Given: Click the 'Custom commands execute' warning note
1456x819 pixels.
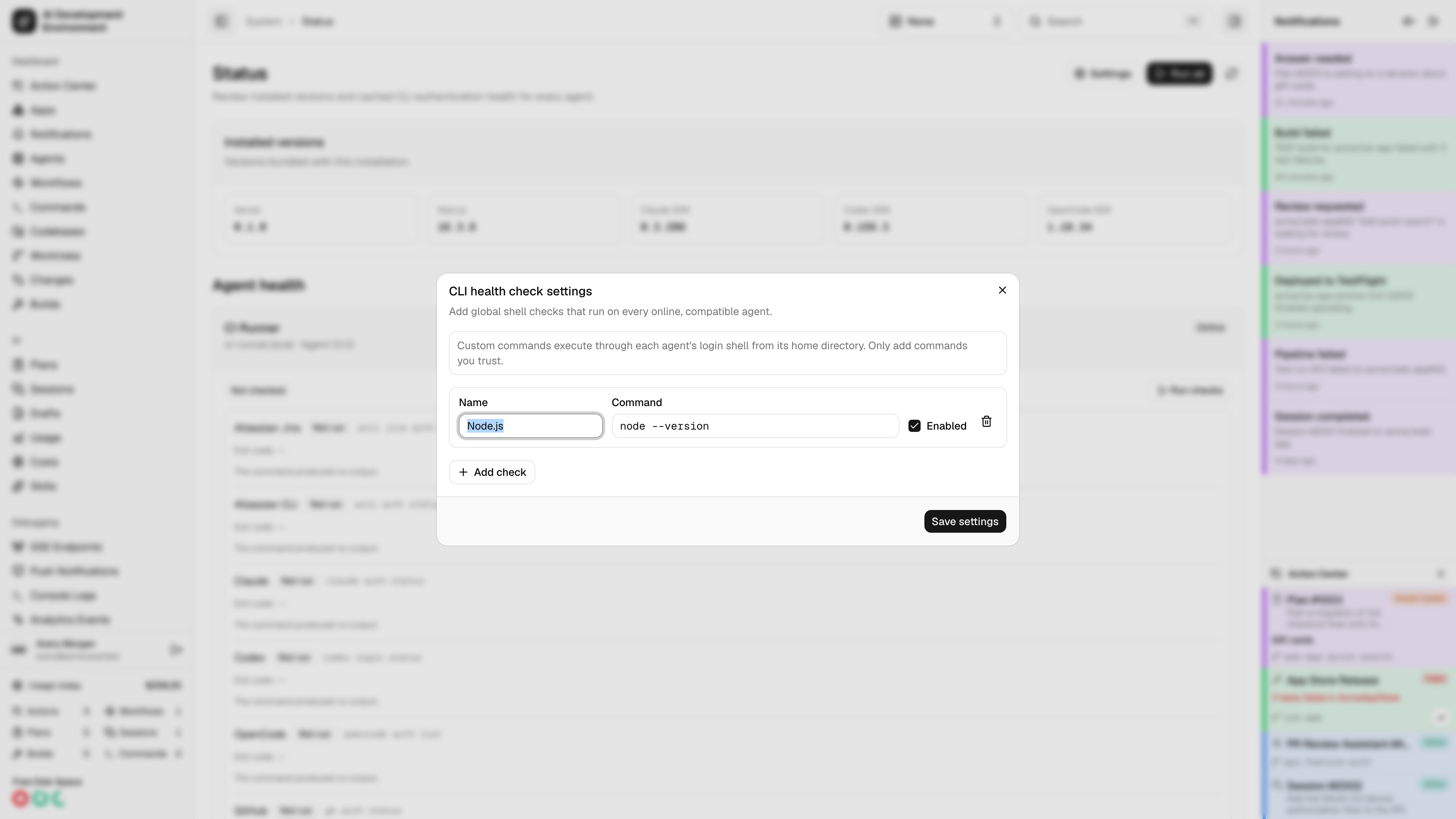Looking at the screenshot, I should 728,353.
